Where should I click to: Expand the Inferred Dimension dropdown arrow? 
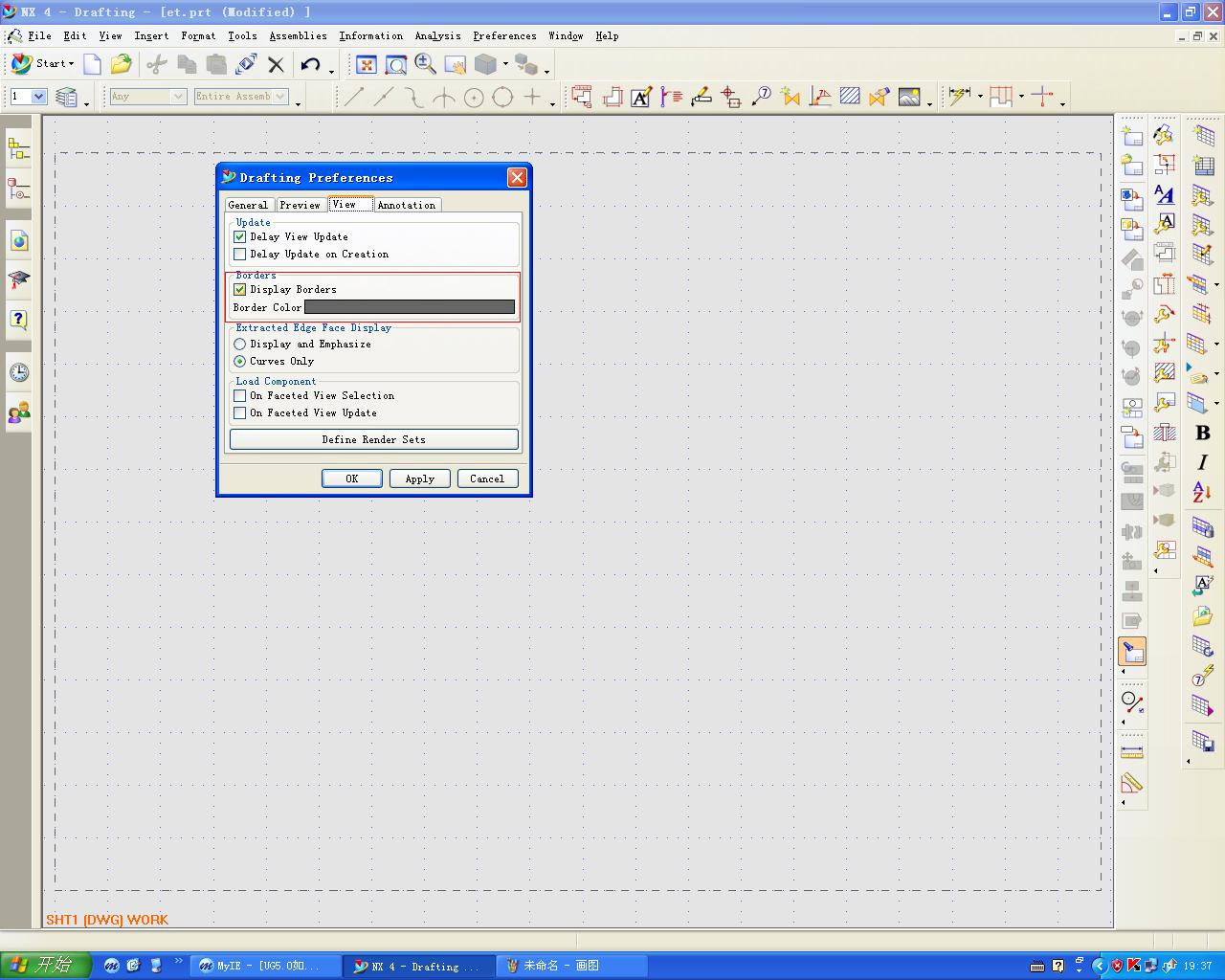[980, 97]
